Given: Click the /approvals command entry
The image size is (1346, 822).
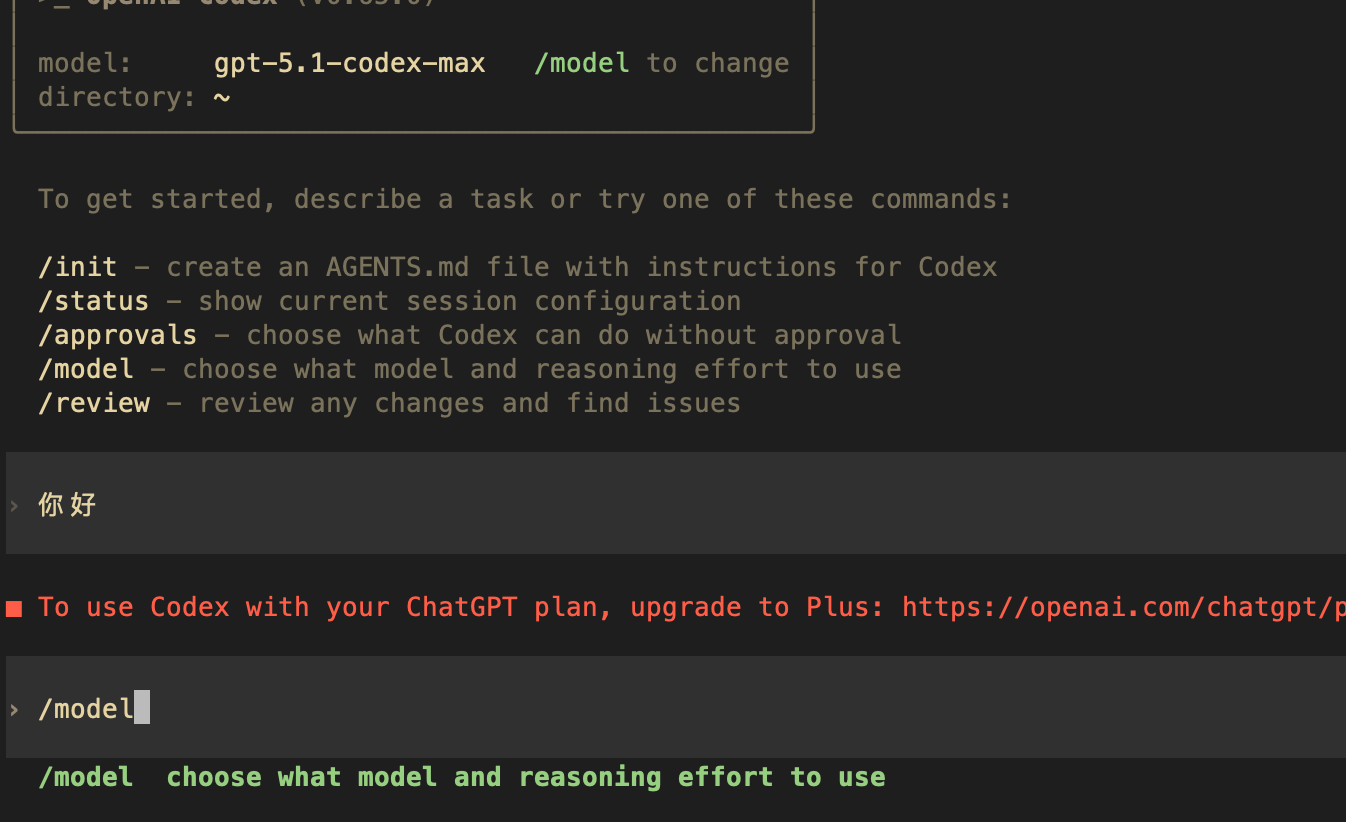Looking at the screenshot, I should [117, 334].
